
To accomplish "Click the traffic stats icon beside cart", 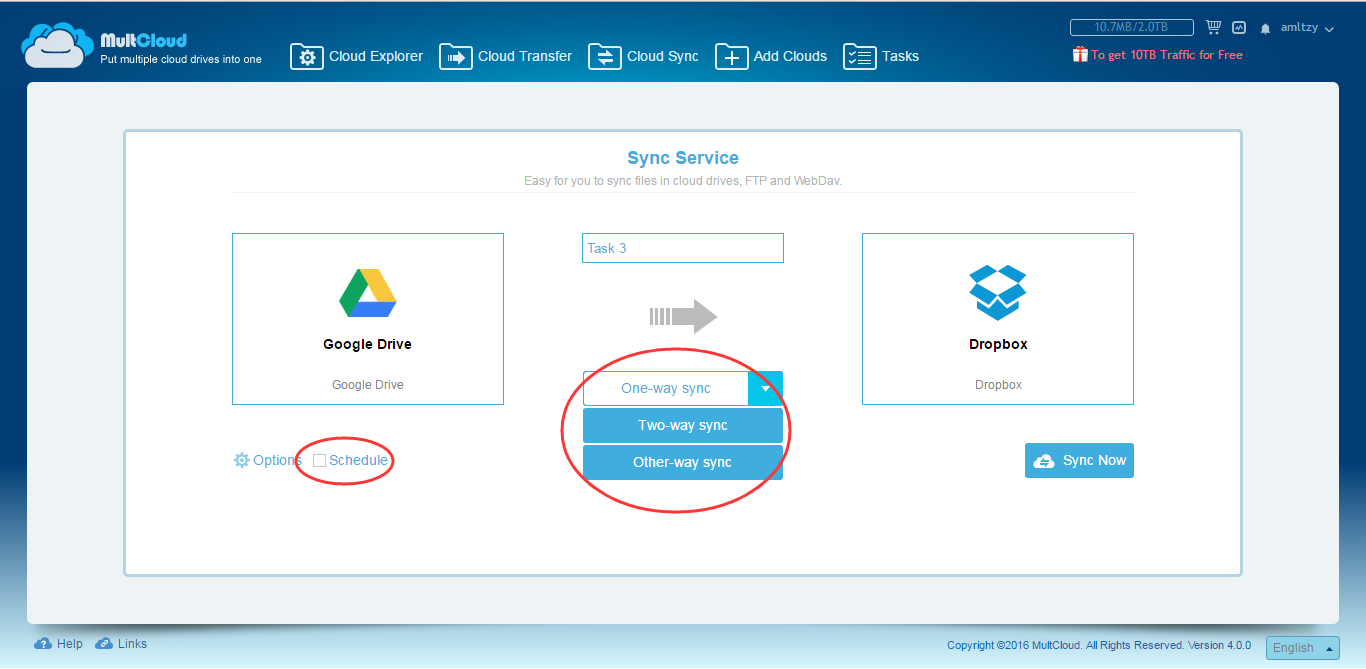I will (x=1239, y=28).
